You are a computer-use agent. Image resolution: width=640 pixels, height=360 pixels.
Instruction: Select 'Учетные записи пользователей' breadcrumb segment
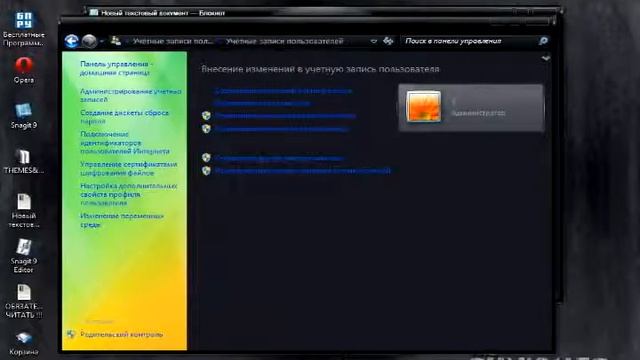[284, 41]
